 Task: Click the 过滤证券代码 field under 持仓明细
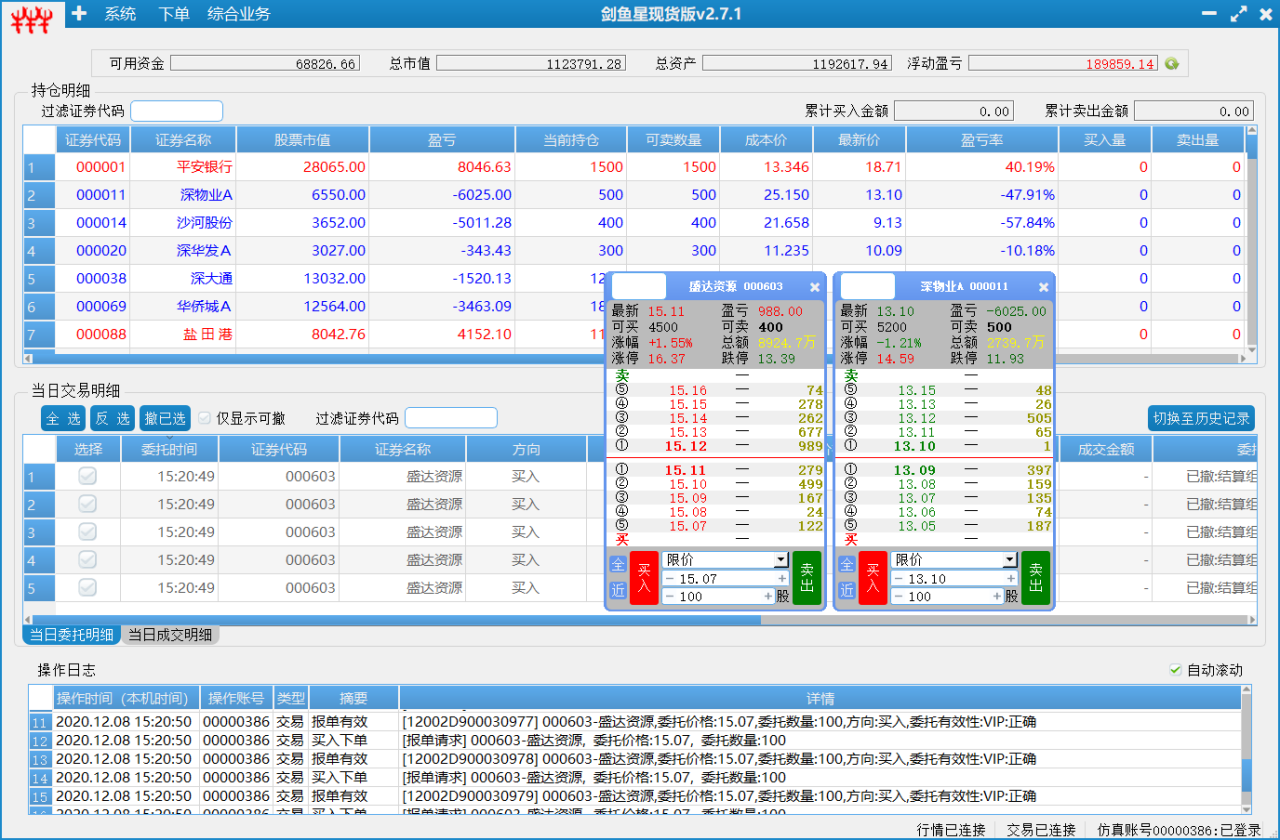(x=176, y=111)
